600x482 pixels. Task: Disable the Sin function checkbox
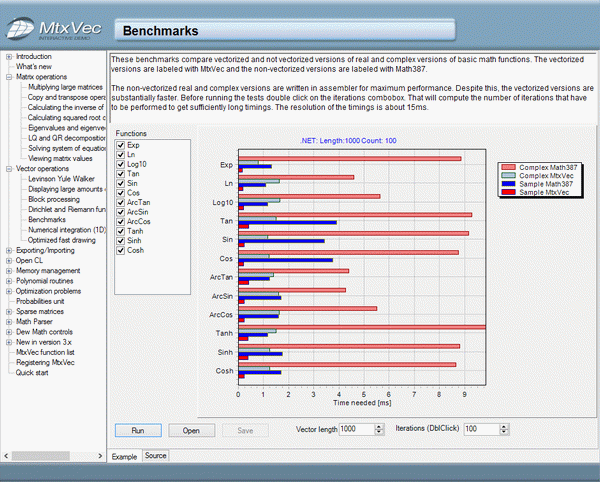pyautogui.click(x=121, y=183)
